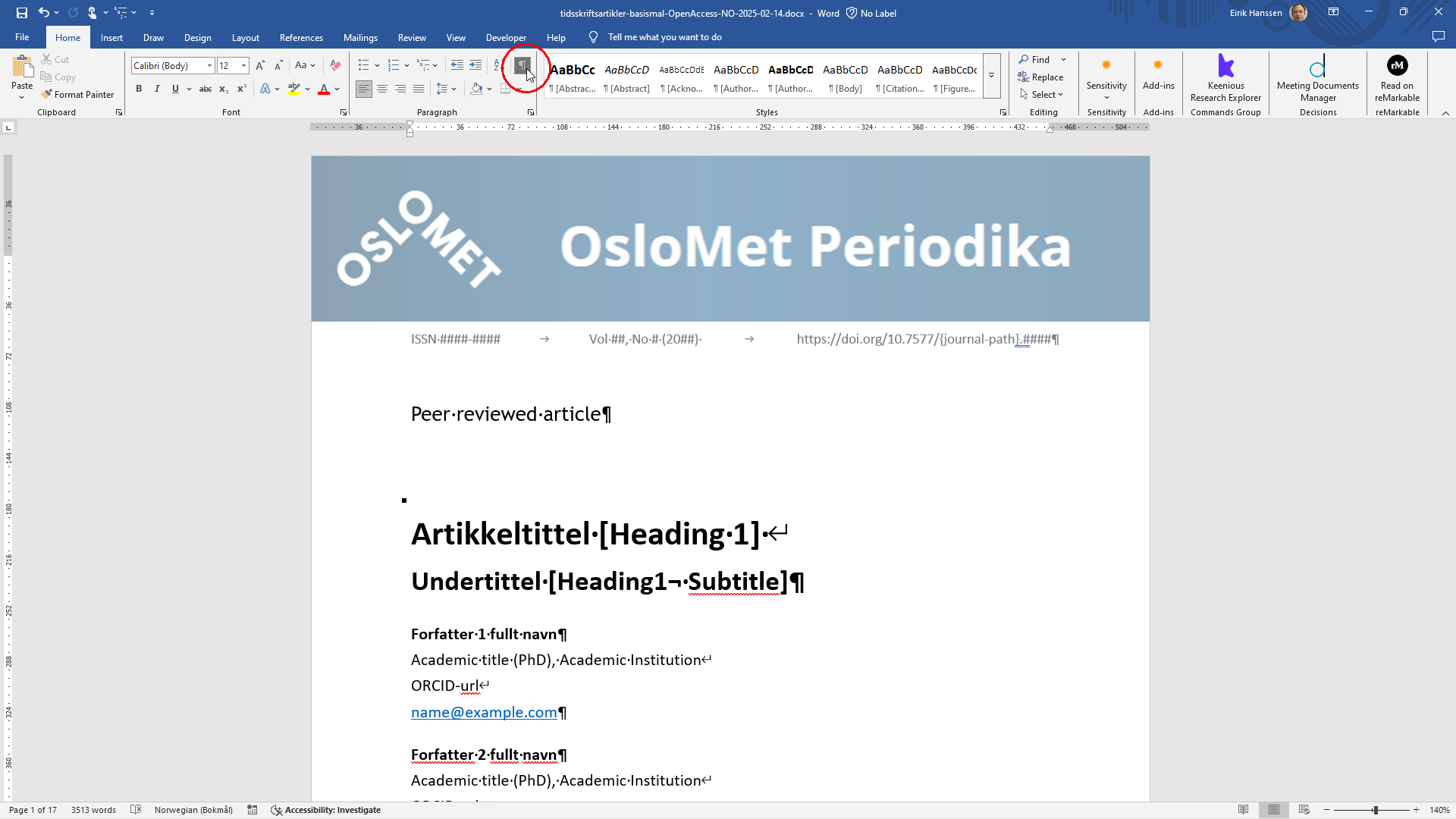Click the name@example.com hyperlink

[x=482, y=712]
